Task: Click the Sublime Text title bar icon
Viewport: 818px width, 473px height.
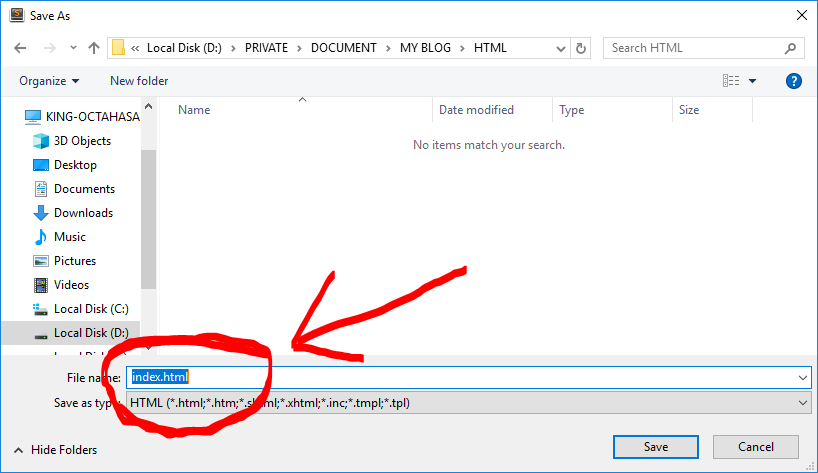Action: tap(17, 15)
